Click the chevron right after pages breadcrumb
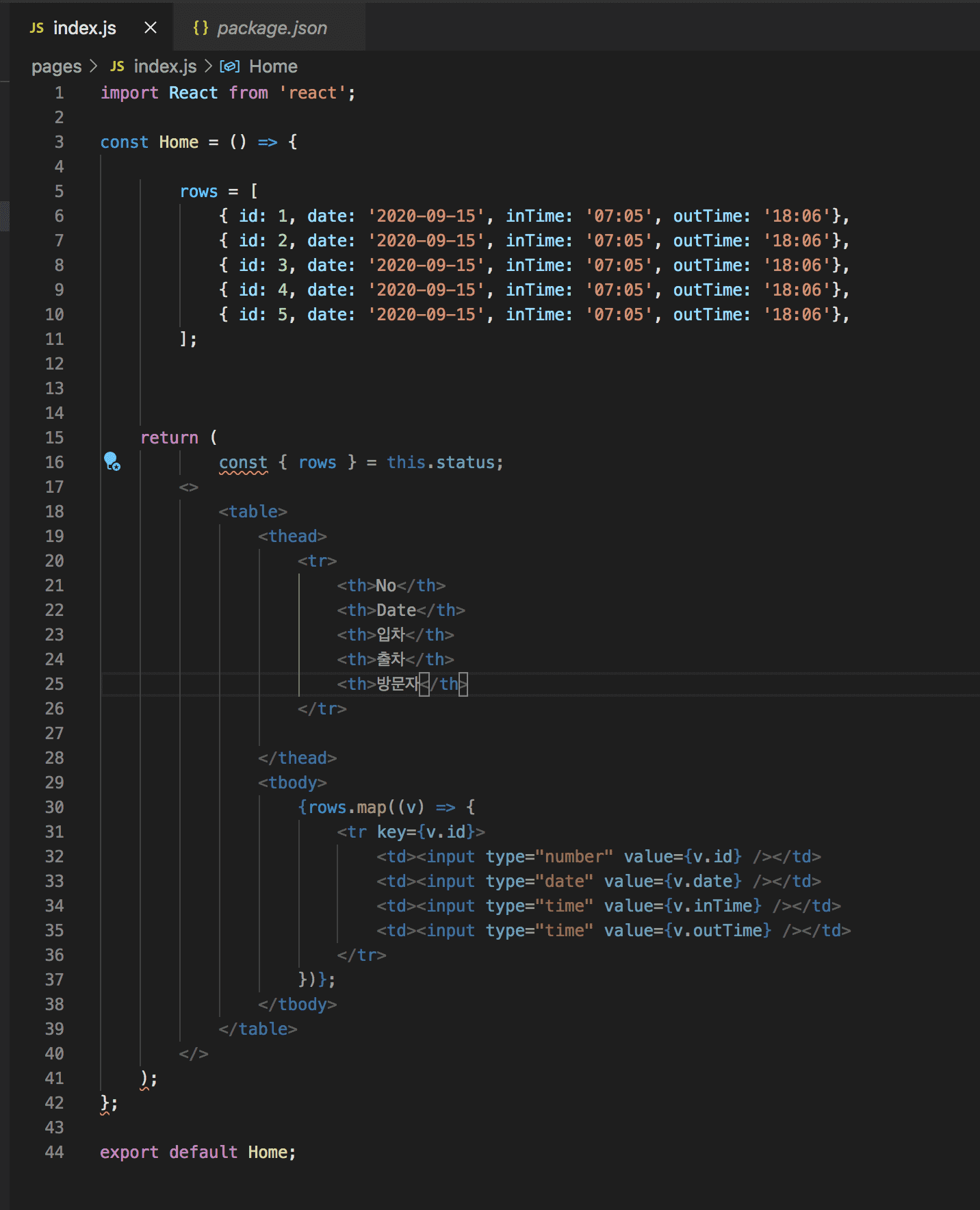This screenshot has height=1210, width=980. (x=94, y=66)
